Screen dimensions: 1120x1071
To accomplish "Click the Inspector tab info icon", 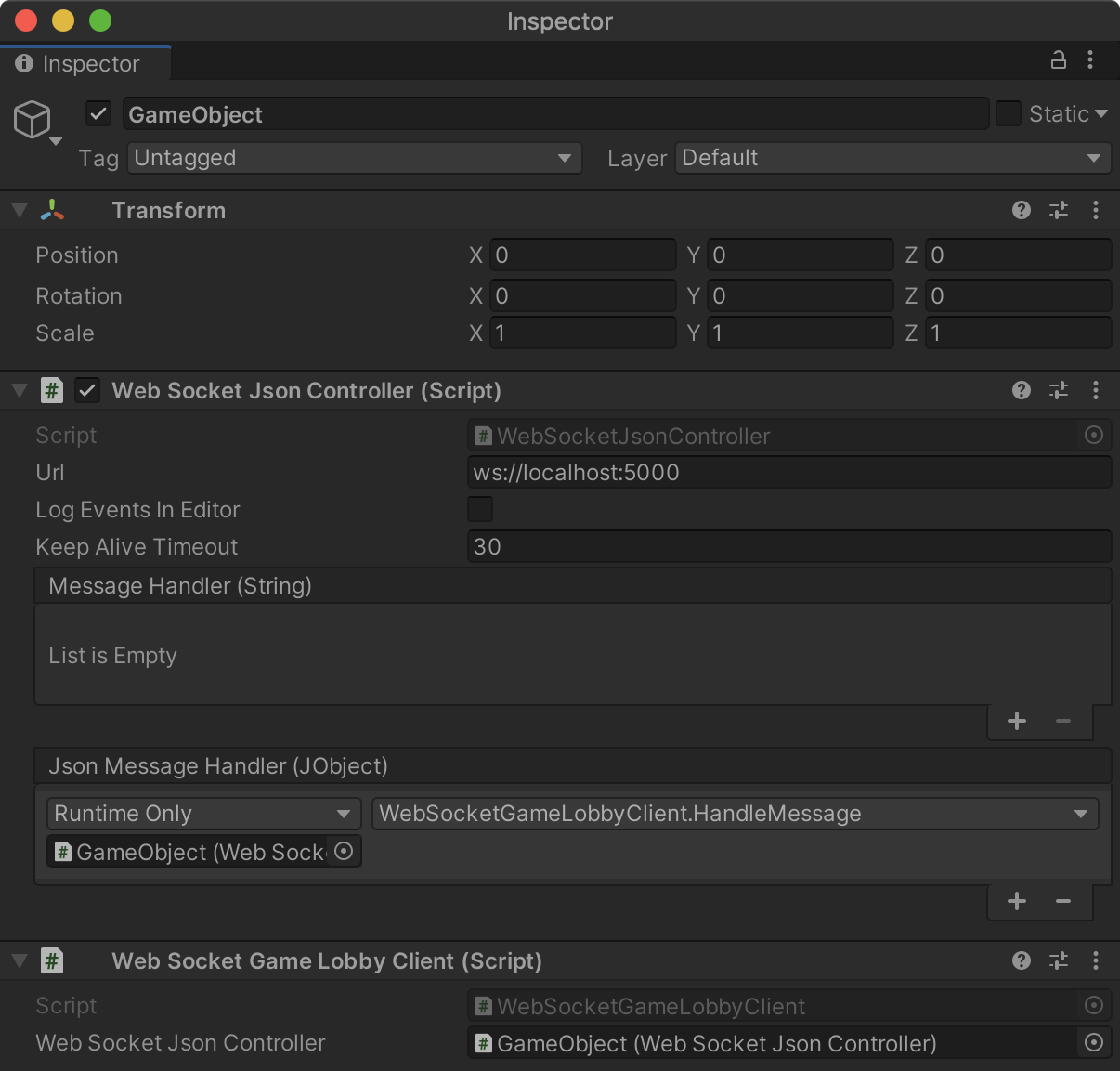I will [24, 63].
